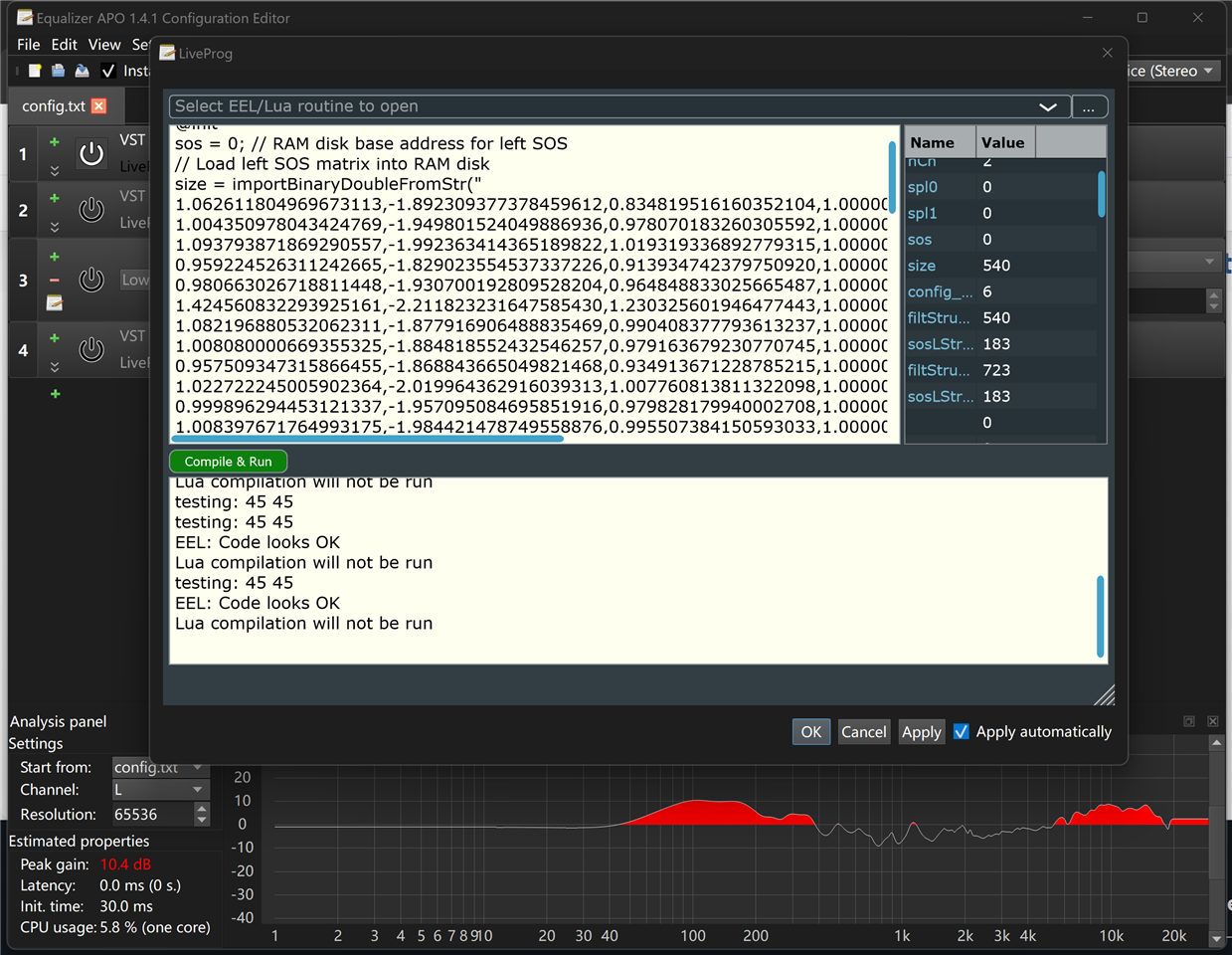Image resolution: width=1232 pixels, height=955 pixels.
Task: Click OK in the LiveProg dialog
Action: (x=811, y=732)
